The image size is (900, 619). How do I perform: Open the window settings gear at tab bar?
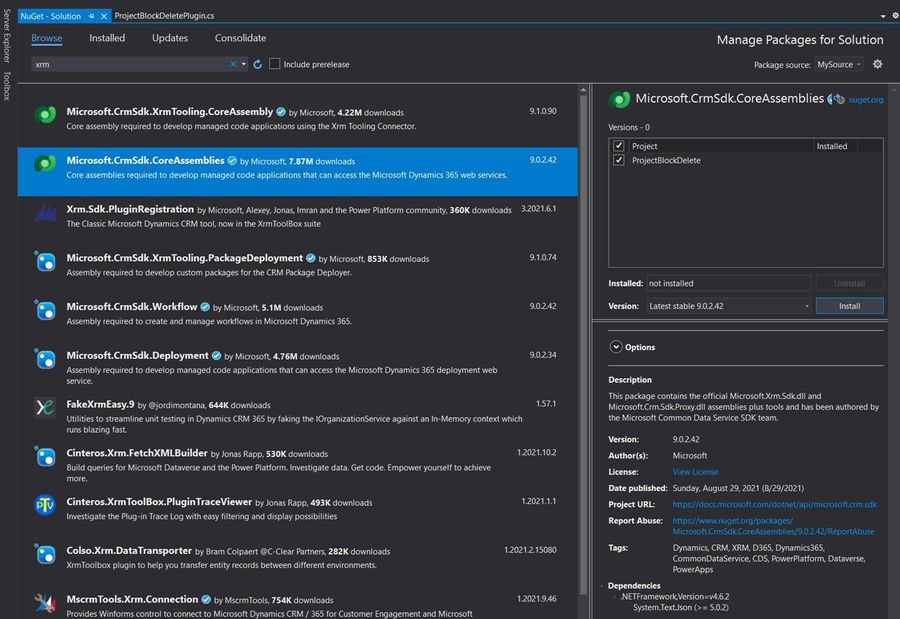coord(895,16)
